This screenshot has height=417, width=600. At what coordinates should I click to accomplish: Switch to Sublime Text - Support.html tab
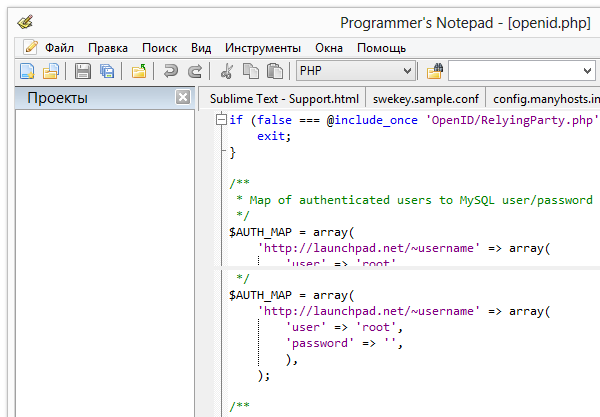click(284, 98)
